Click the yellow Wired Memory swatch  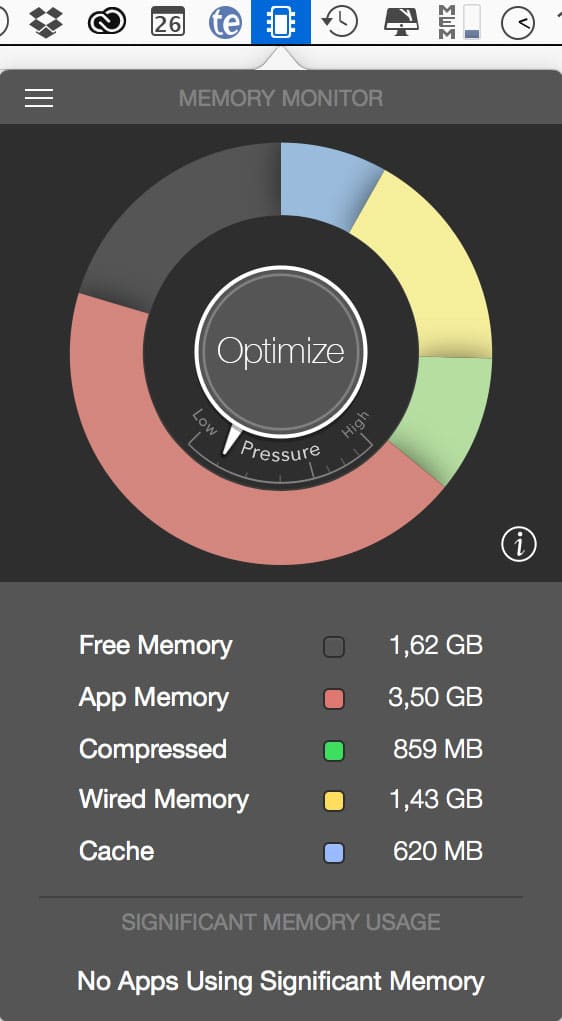(334, 801)
